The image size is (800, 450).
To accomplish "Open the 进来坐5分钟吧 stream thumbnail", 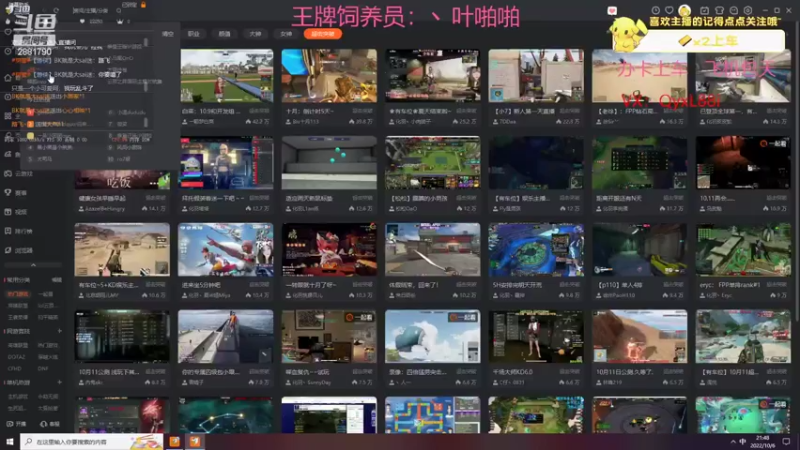I will (226, 249).
